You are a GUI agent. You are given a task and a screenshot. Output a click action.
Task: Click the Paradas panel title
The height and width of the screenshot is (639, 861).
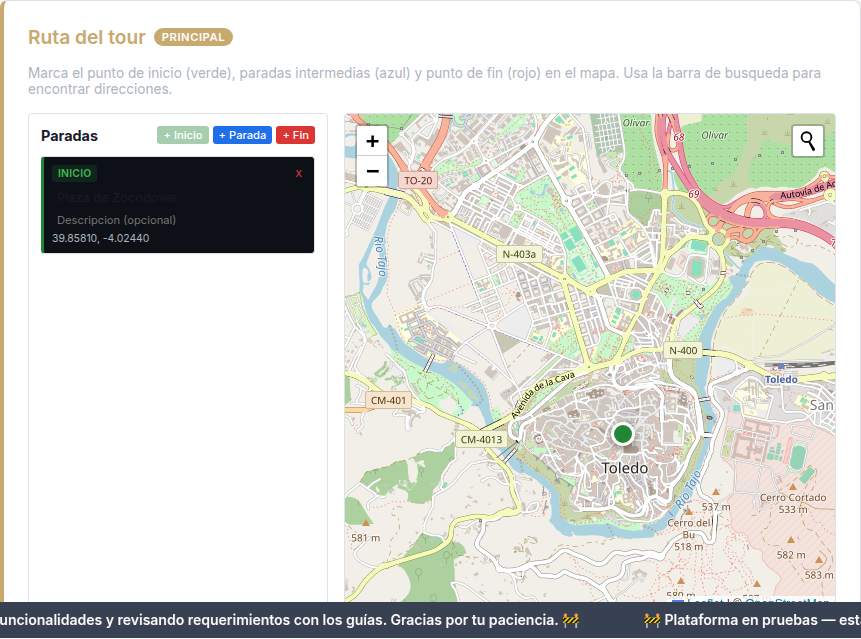[x=69, y=136]
